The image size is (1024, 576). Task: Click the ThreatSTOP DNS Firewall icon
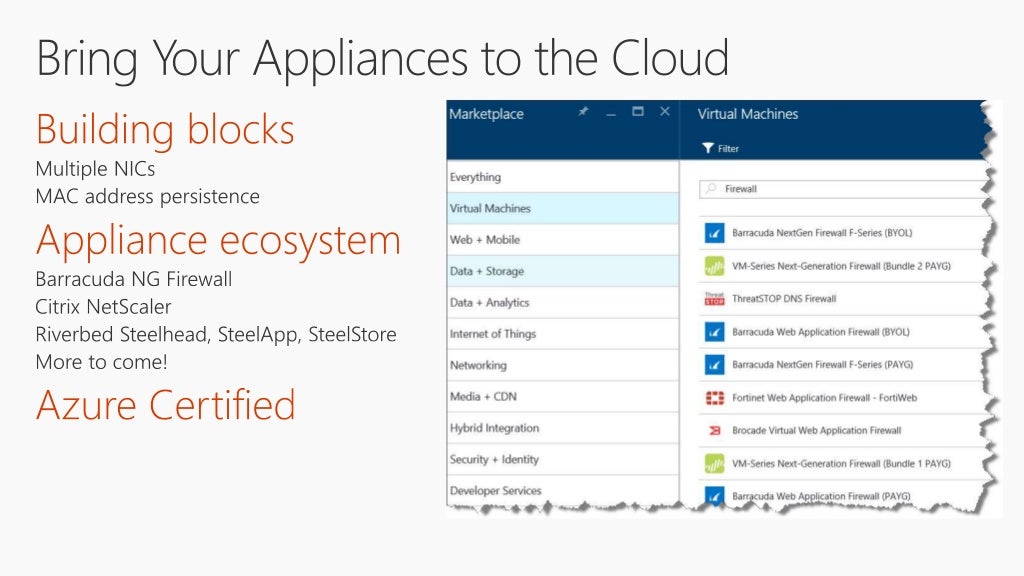714,298
